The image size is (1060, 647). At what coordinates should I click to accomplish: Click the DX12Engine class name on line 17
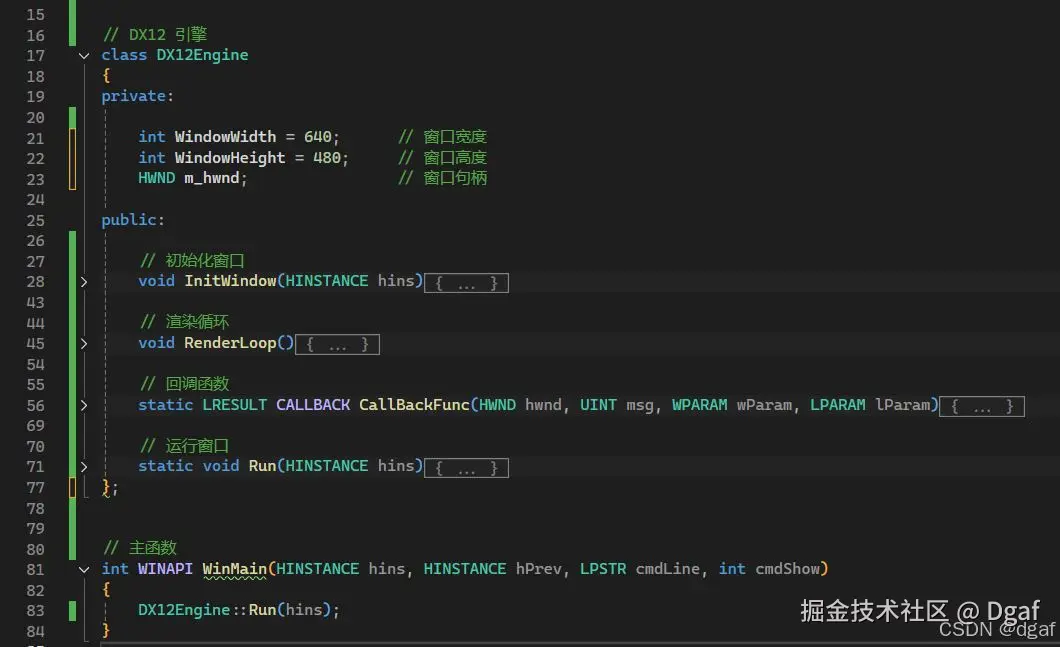tap(202, 55)
